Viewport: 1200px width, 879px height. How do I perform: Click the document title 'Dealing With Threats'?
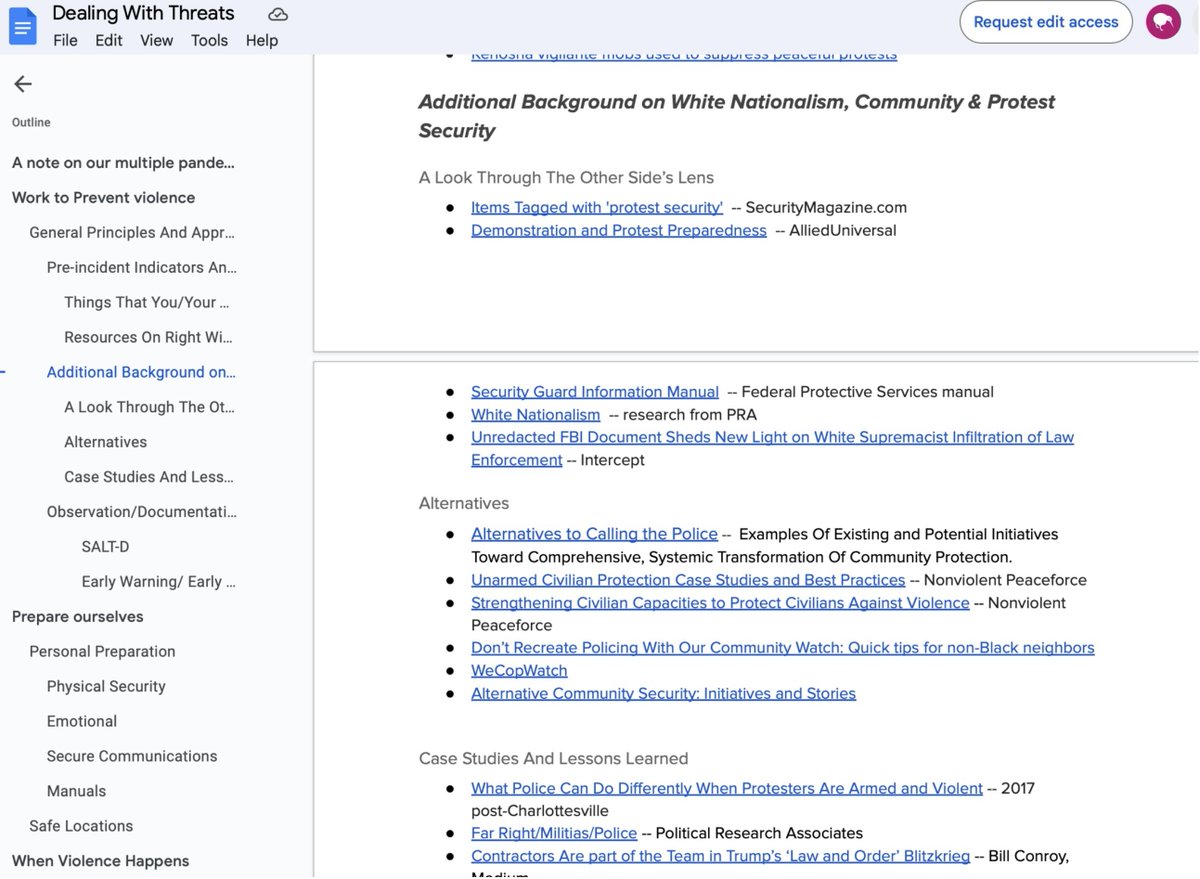[143, 13]
